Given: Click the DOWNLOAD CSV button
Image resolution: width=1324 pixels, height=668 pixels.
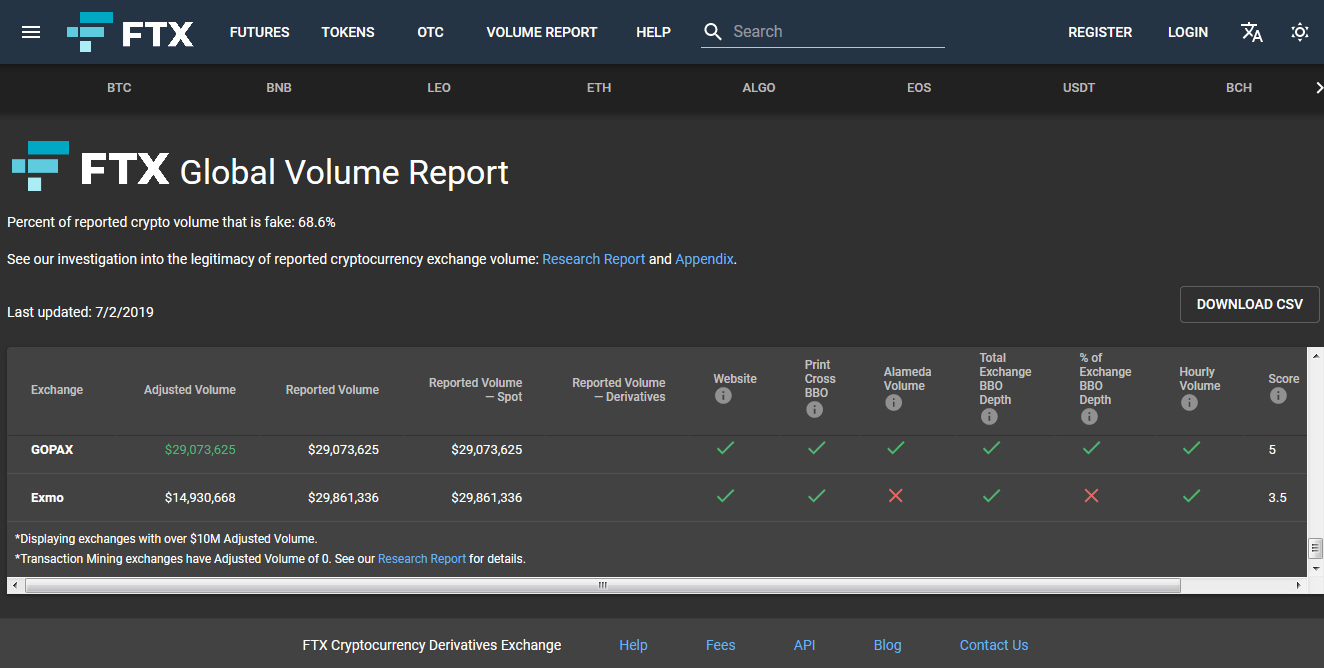Looking at the screenshot, I should pos(1249,304).
